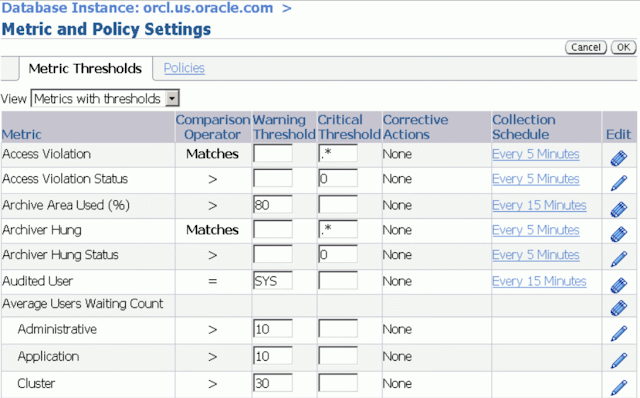Select the Access Violation metric name
The height and width of the screenshot is (398, 640).
point(47,154)
